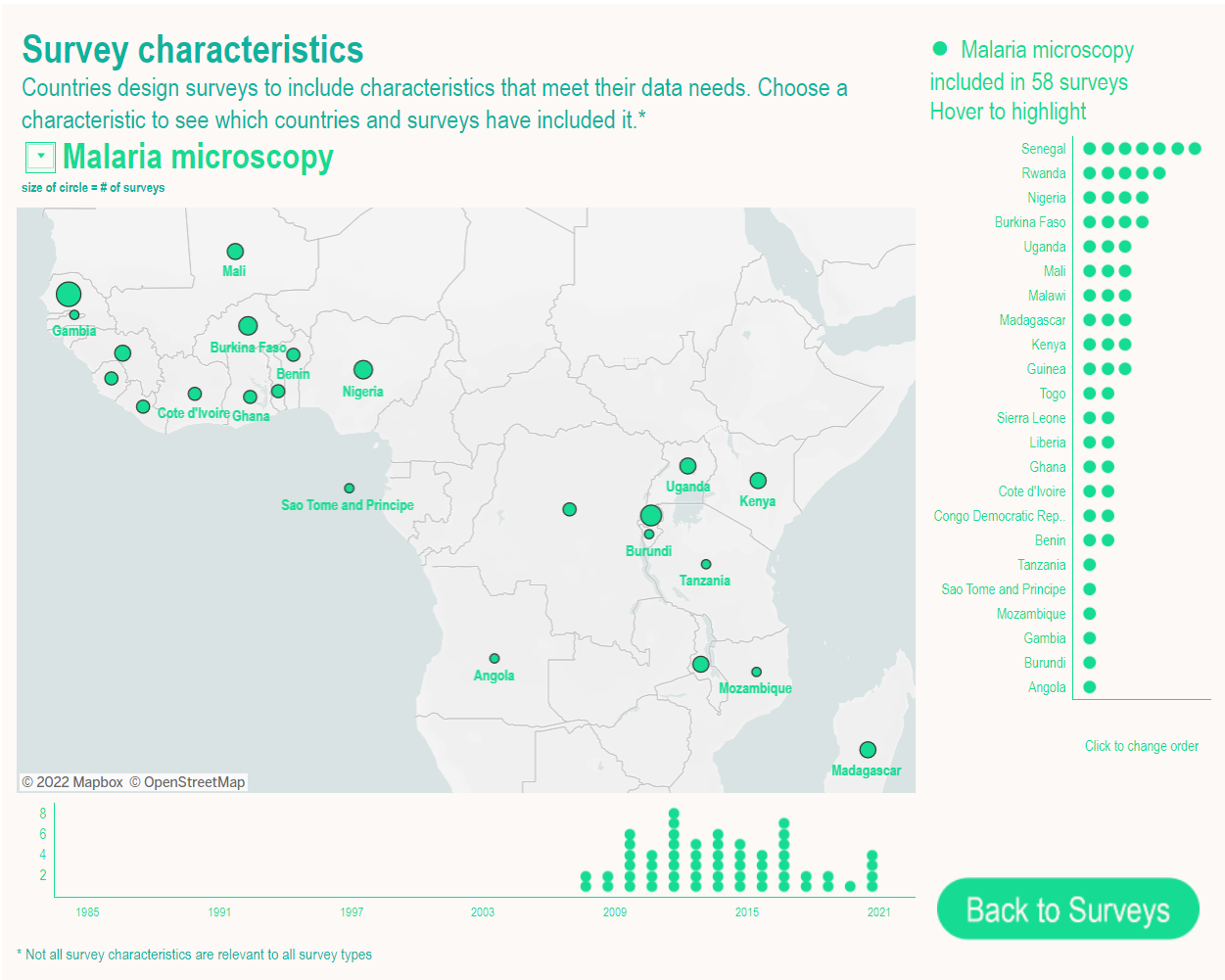Select Kenya's circle on the map
Image resolution: width=1225 pixels, height=980 pixels.
point(759,480)
